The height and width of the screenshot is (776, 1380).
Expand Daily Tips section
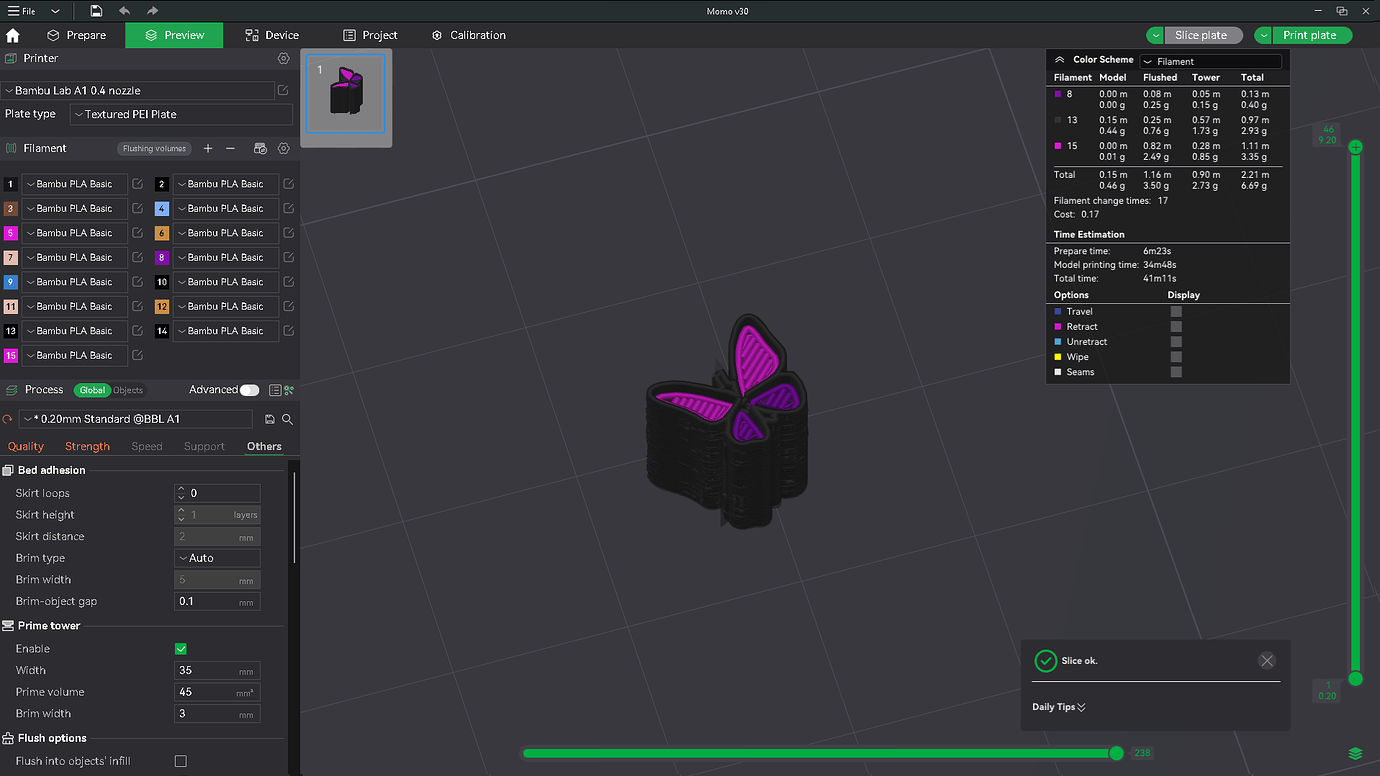click(x=1059, y=707)
